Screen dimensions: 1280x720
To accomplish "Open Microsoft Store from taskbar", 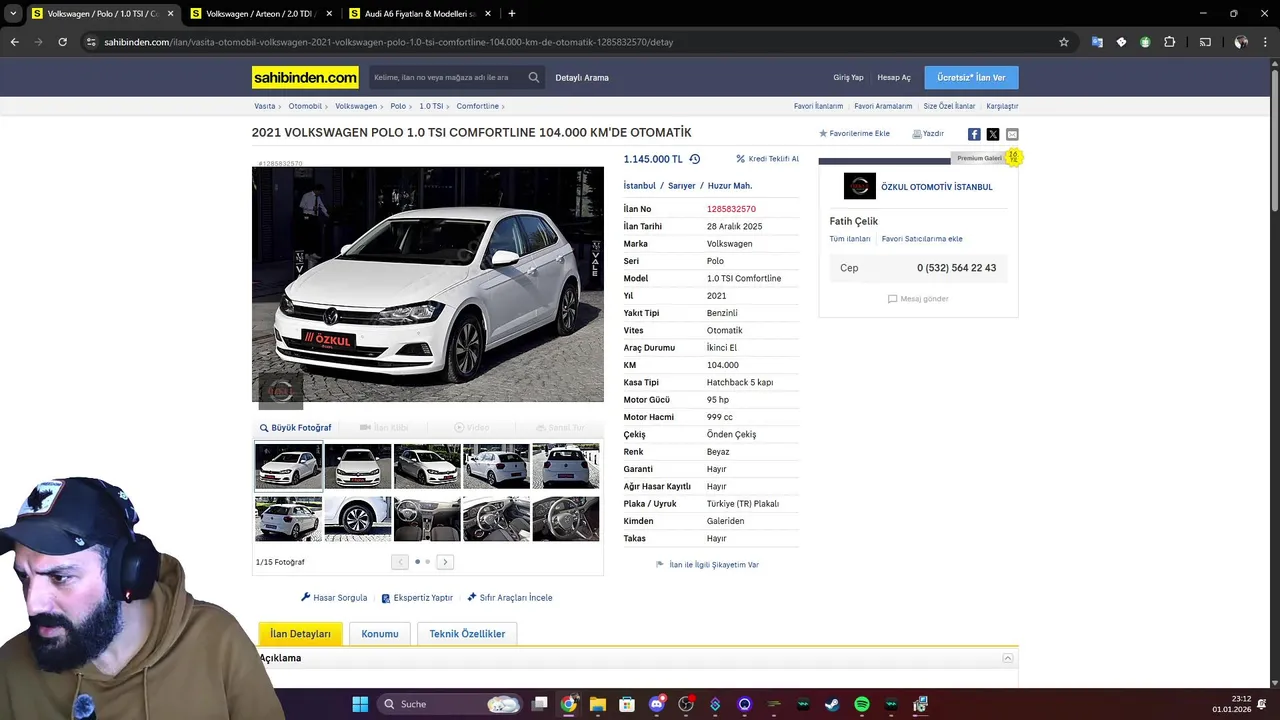I will click(x=627, y=704).
